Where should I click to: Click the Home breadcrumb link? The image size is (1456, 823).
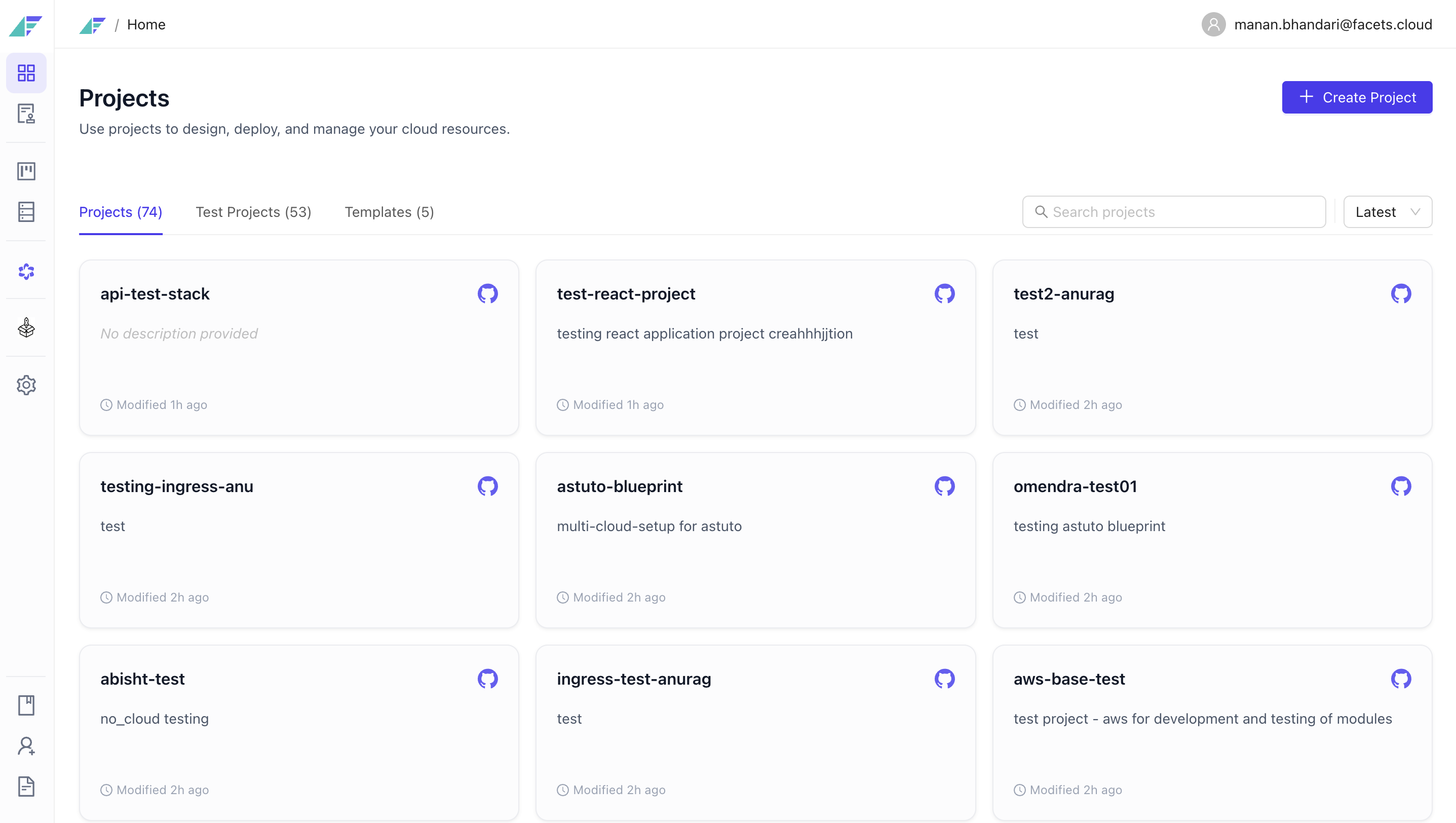[146, 24]
